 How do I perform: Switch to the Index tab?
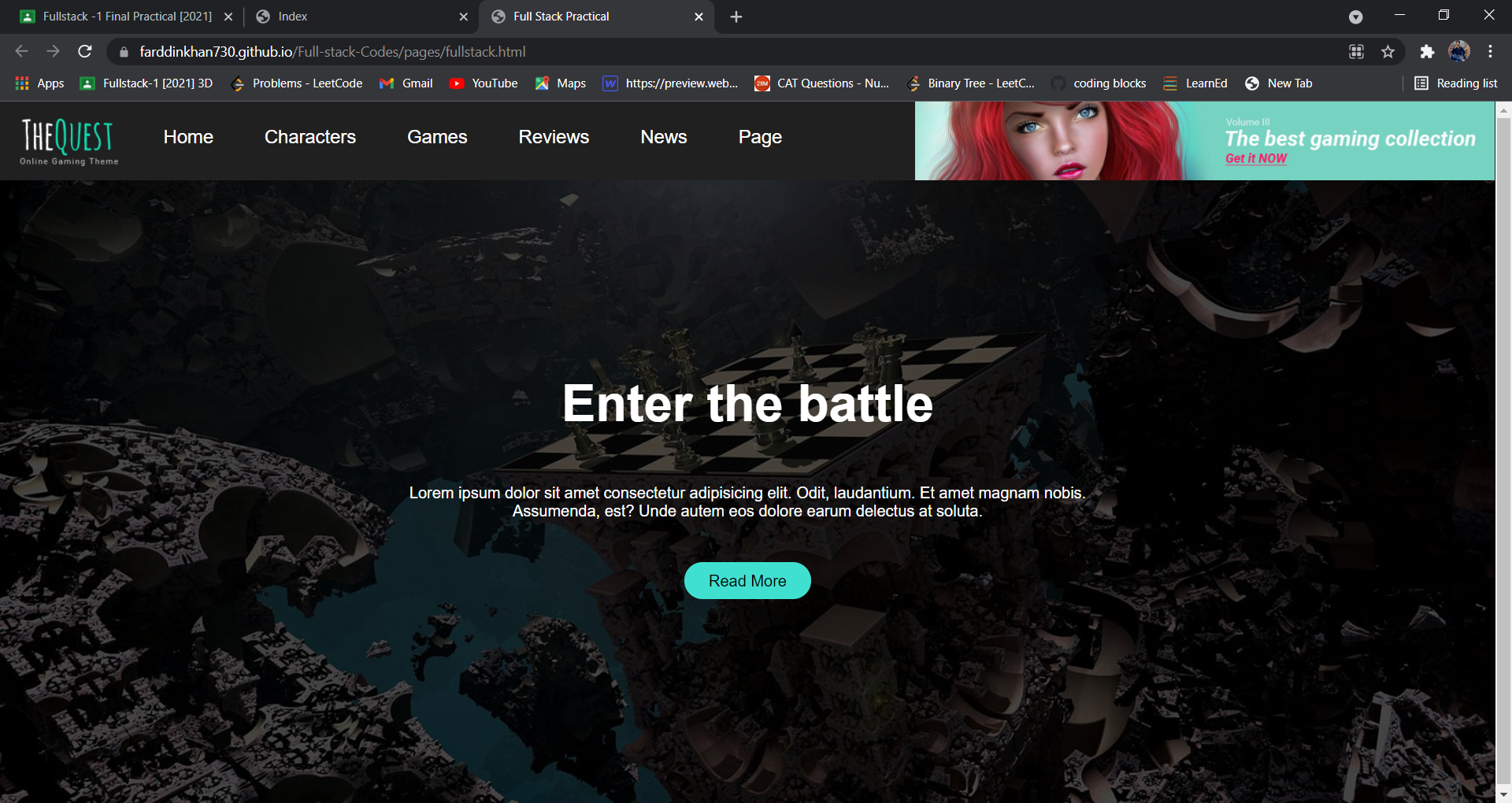click(354, 17)
